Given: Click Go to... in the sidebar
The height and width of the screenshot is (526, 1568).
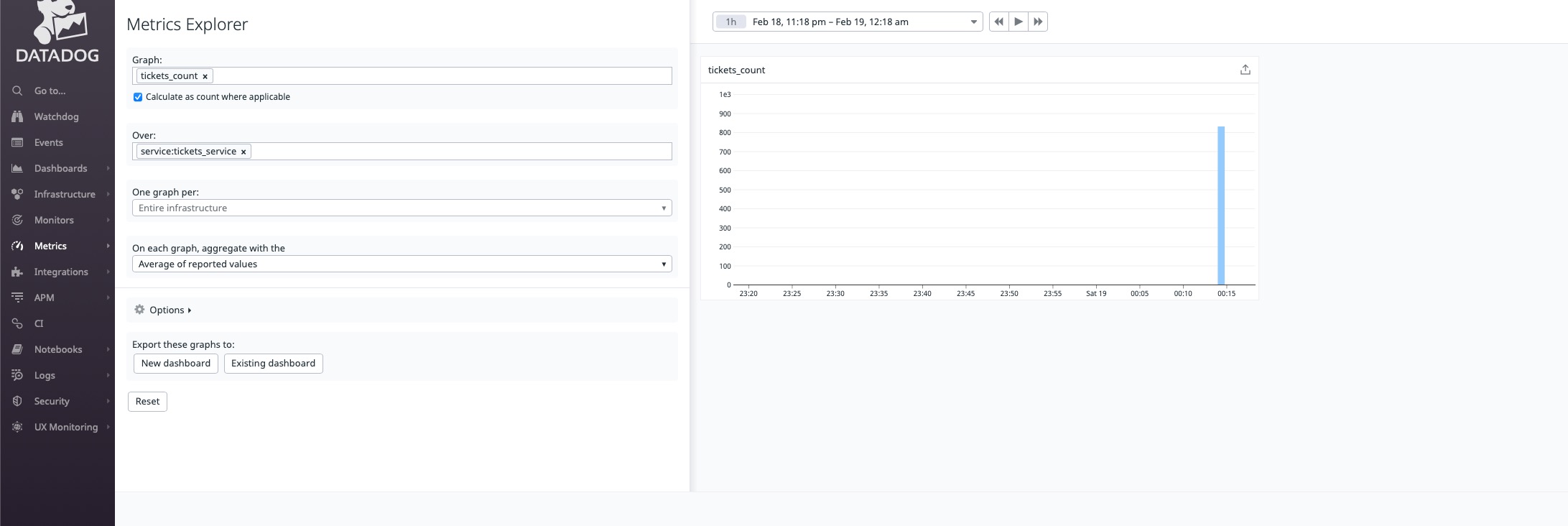Looking at the screenshot, I should pyautogui.click(x=50, y=91).
